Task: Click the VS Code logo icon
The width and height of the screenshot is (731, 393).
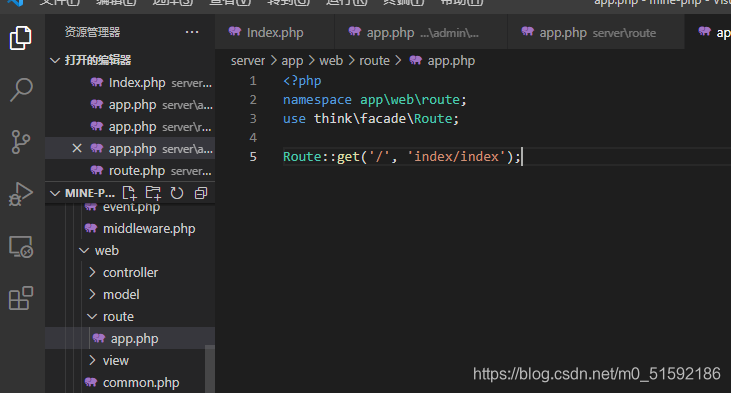Action: click(15, 2)
